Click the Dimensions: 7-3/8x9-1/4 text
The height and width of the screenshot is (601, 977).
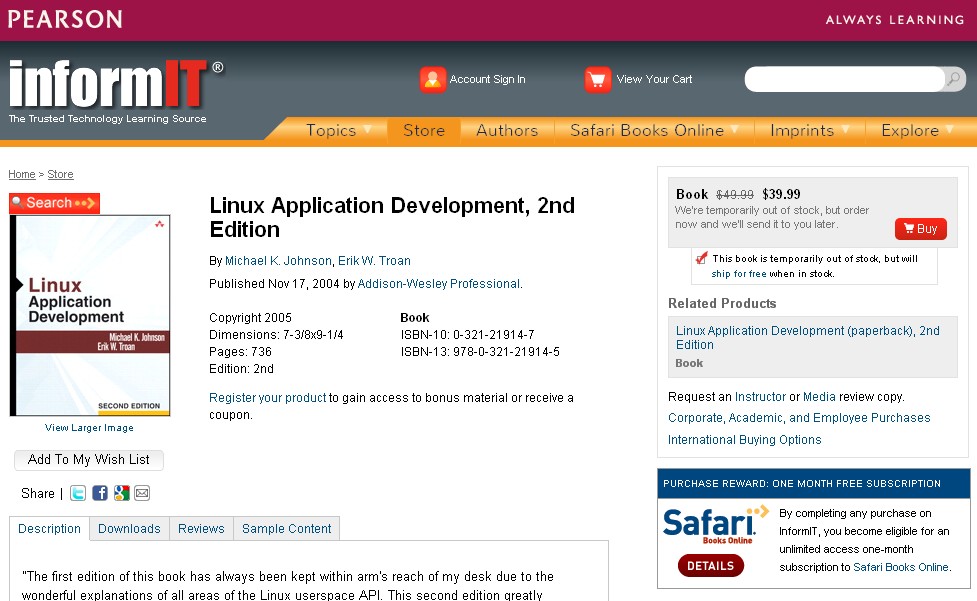tap(276, 335)
